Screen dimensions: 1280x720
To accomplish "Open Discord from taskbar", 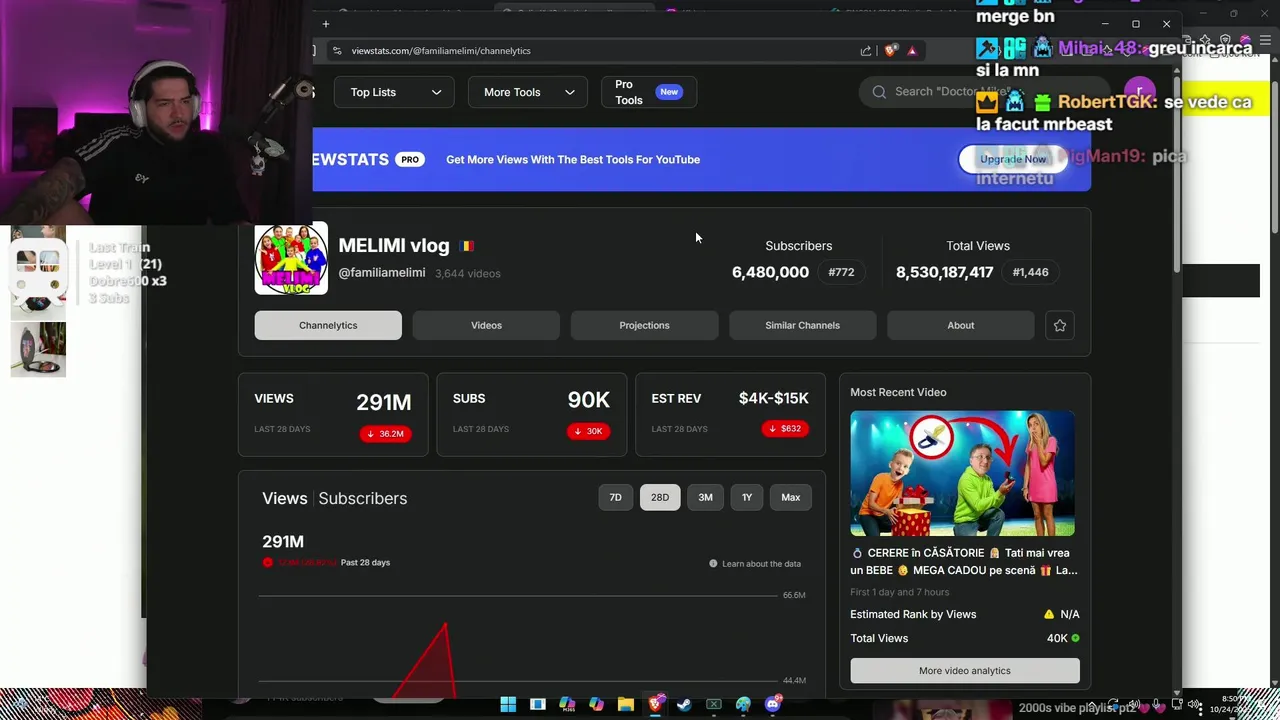I will [x=772, y=705].
